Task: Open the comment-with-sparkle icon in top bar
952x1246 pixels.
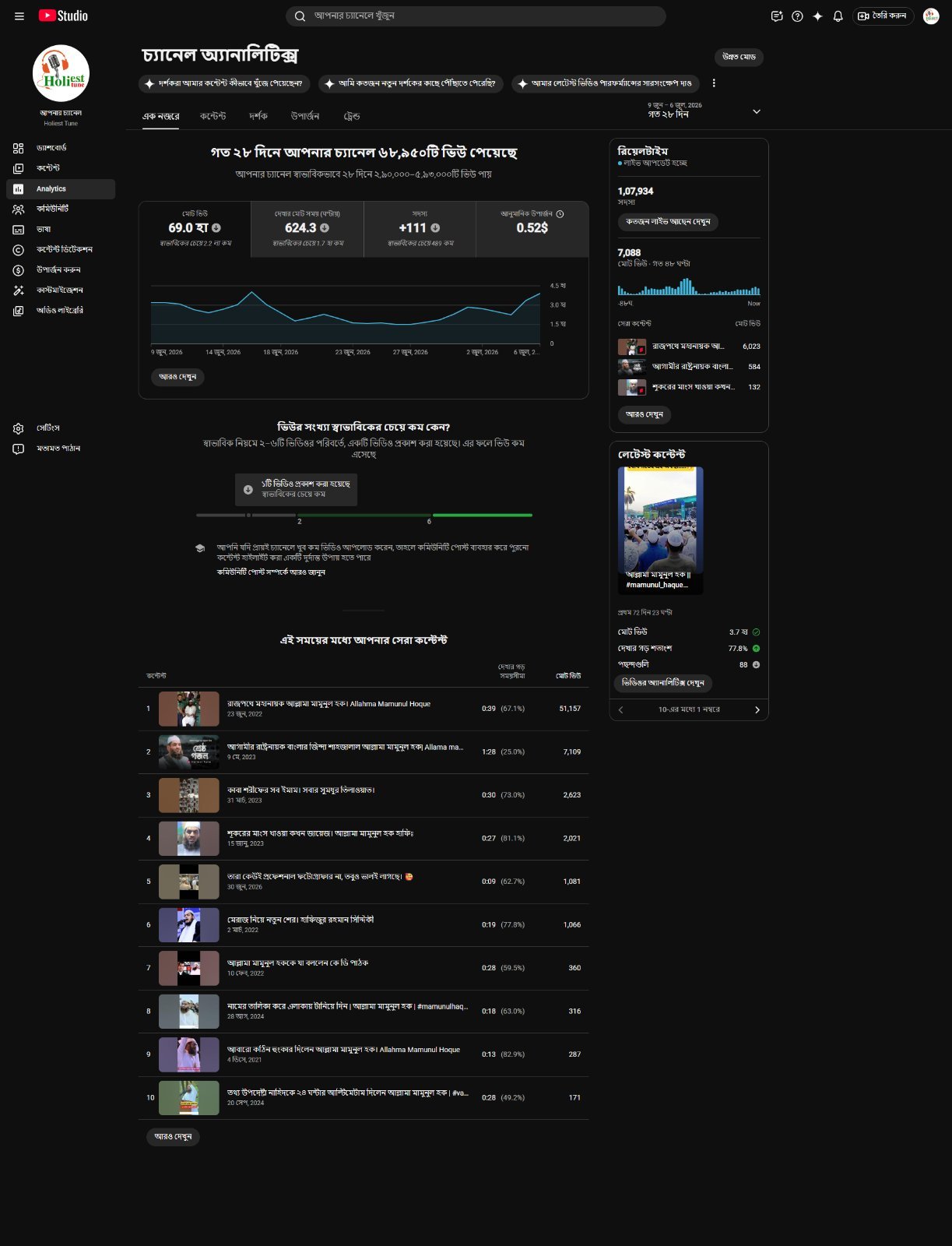Action: coord(776,16)
